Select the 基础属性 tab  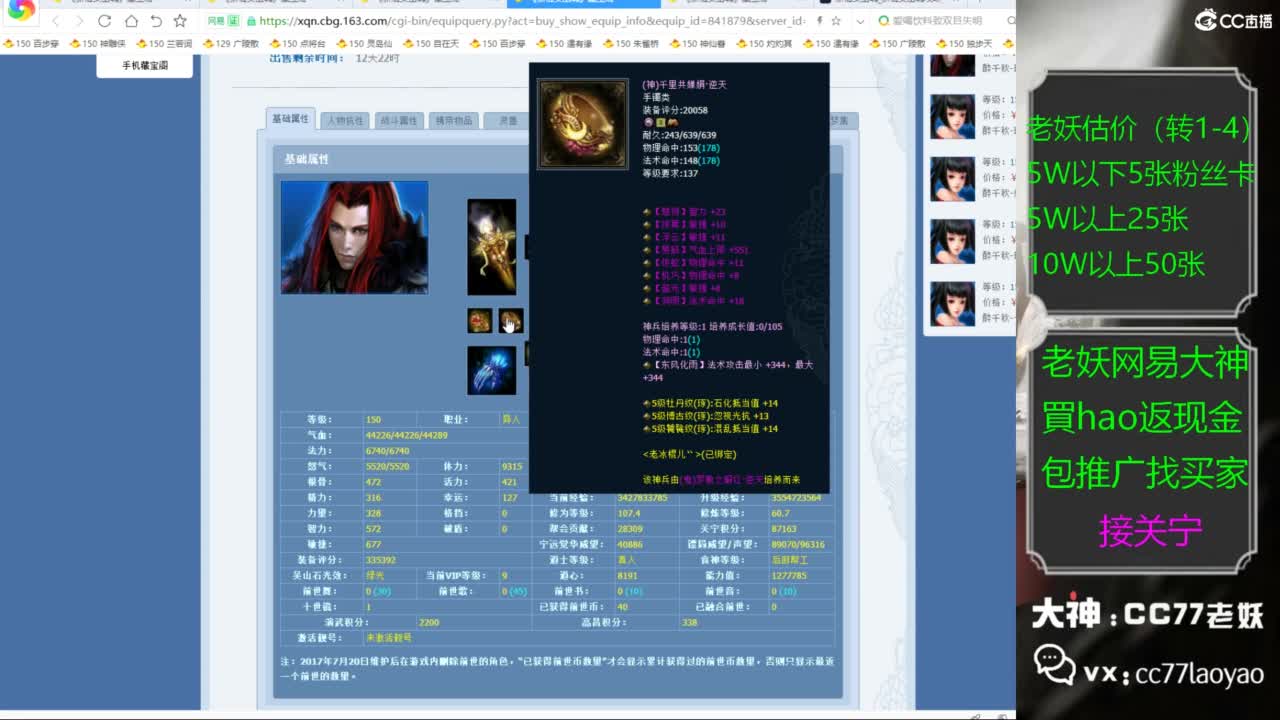coord(290,119)
